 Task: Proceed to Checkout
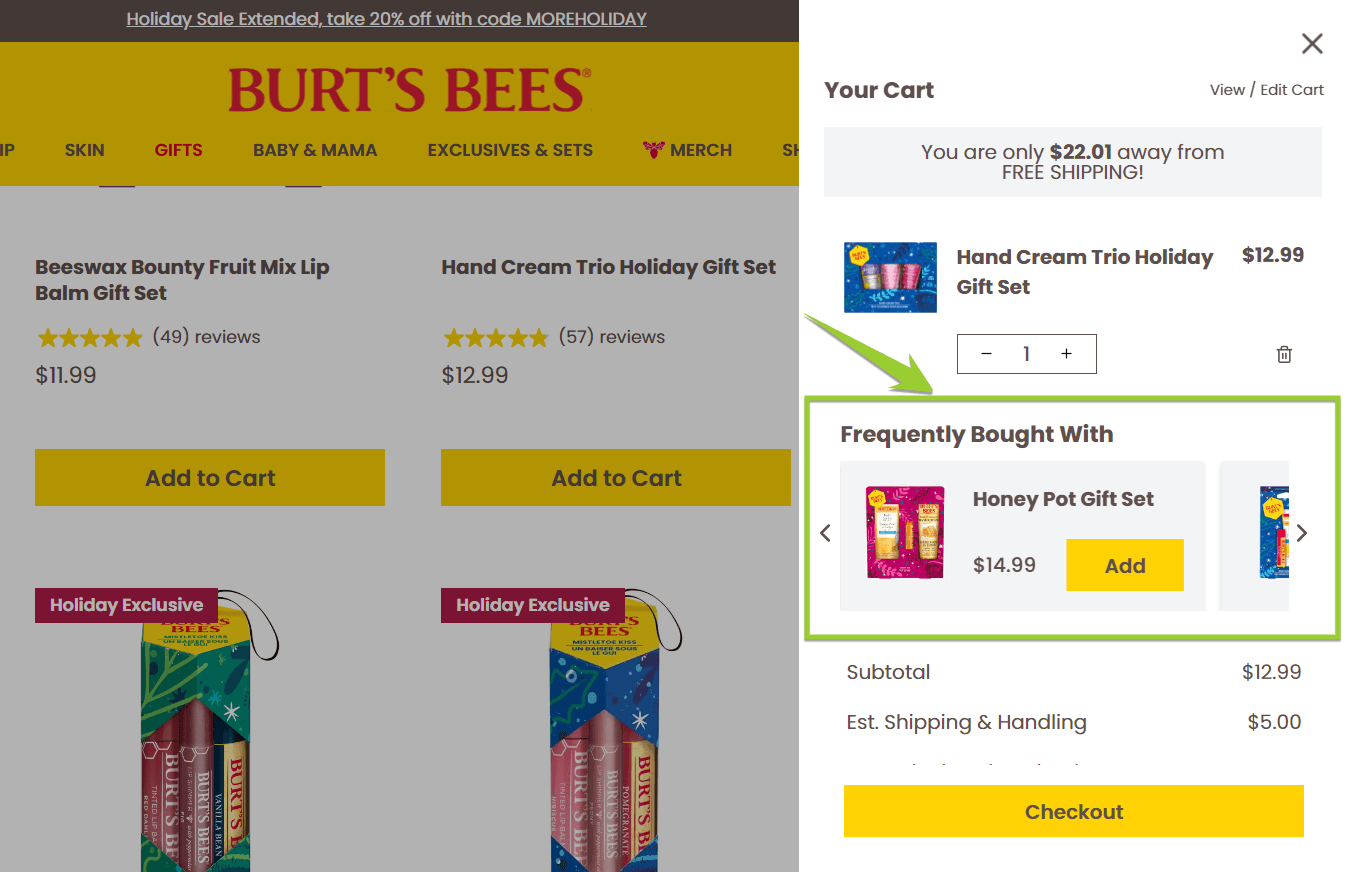point(1073,811)
